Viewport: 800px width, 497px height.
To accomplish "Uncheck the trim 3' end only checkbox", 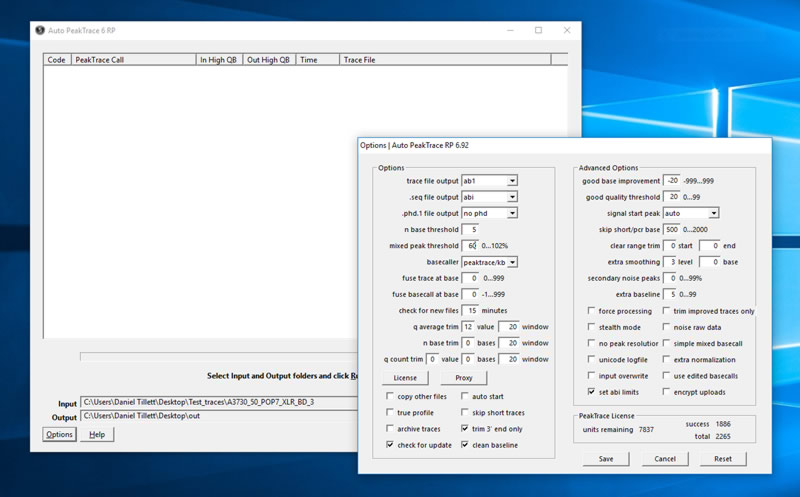I will click(464, 429).
